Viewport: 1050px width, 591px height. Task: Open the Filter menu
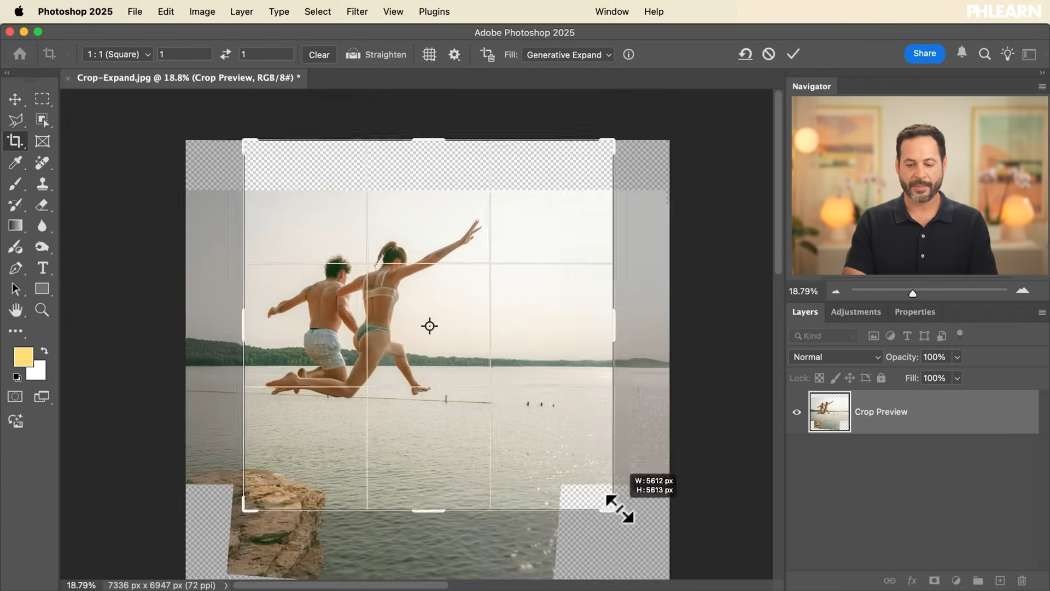tap(357, 11)
